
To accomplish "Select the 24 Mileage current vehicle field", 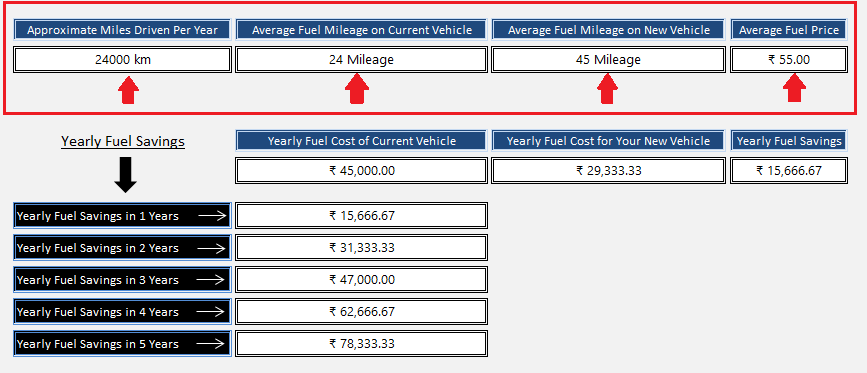I will coord(361,60).
